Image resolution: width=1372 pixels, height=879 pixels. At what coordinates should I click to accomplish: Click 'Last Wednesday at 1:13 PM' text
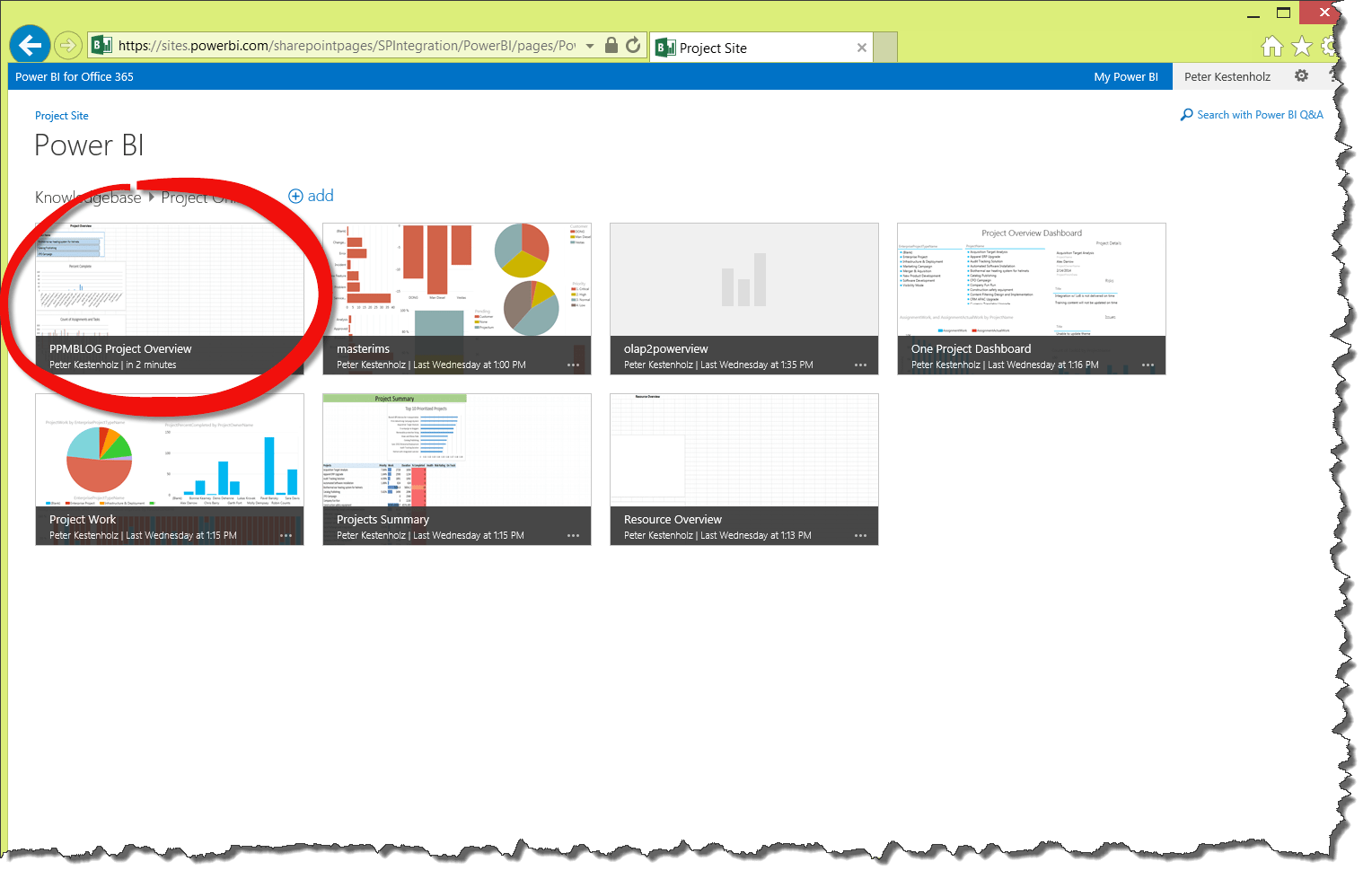[756, 536]
